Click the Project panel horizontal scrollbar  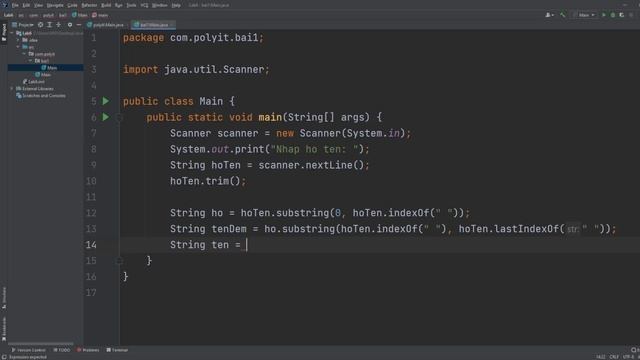click(41, 344)
